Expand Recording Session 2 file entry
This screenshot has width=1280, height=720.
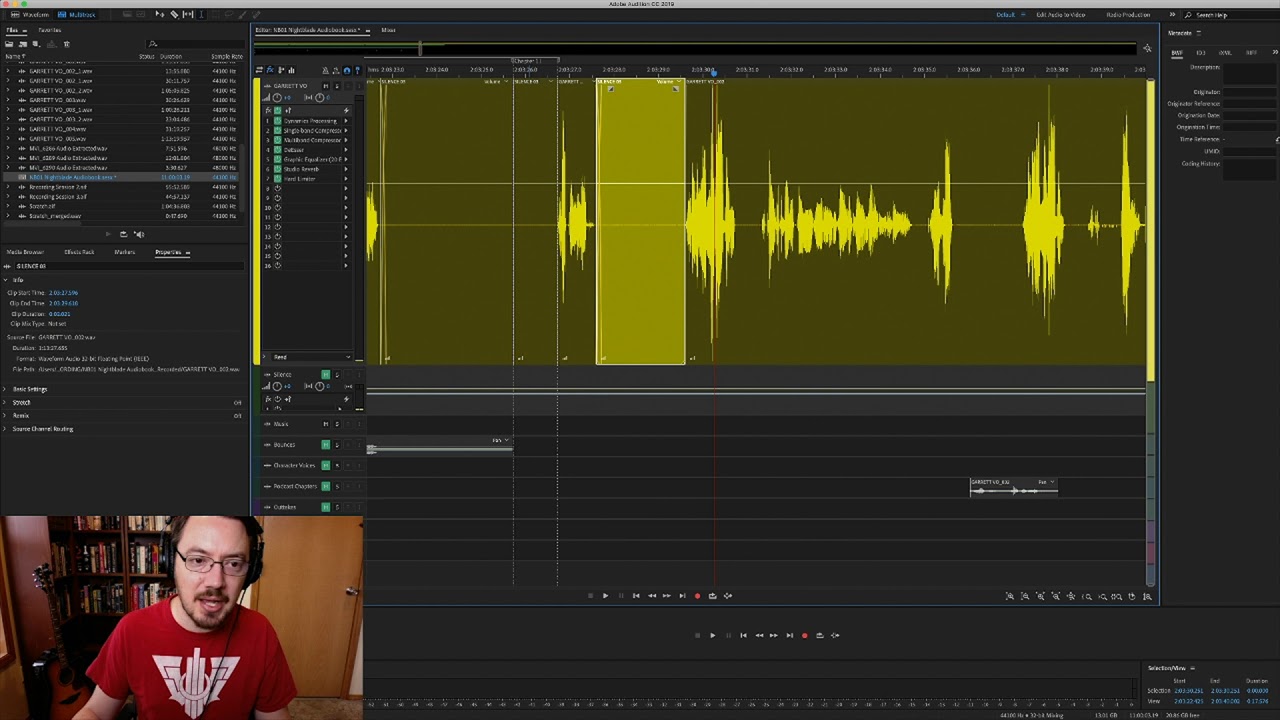tap(8, 187)
